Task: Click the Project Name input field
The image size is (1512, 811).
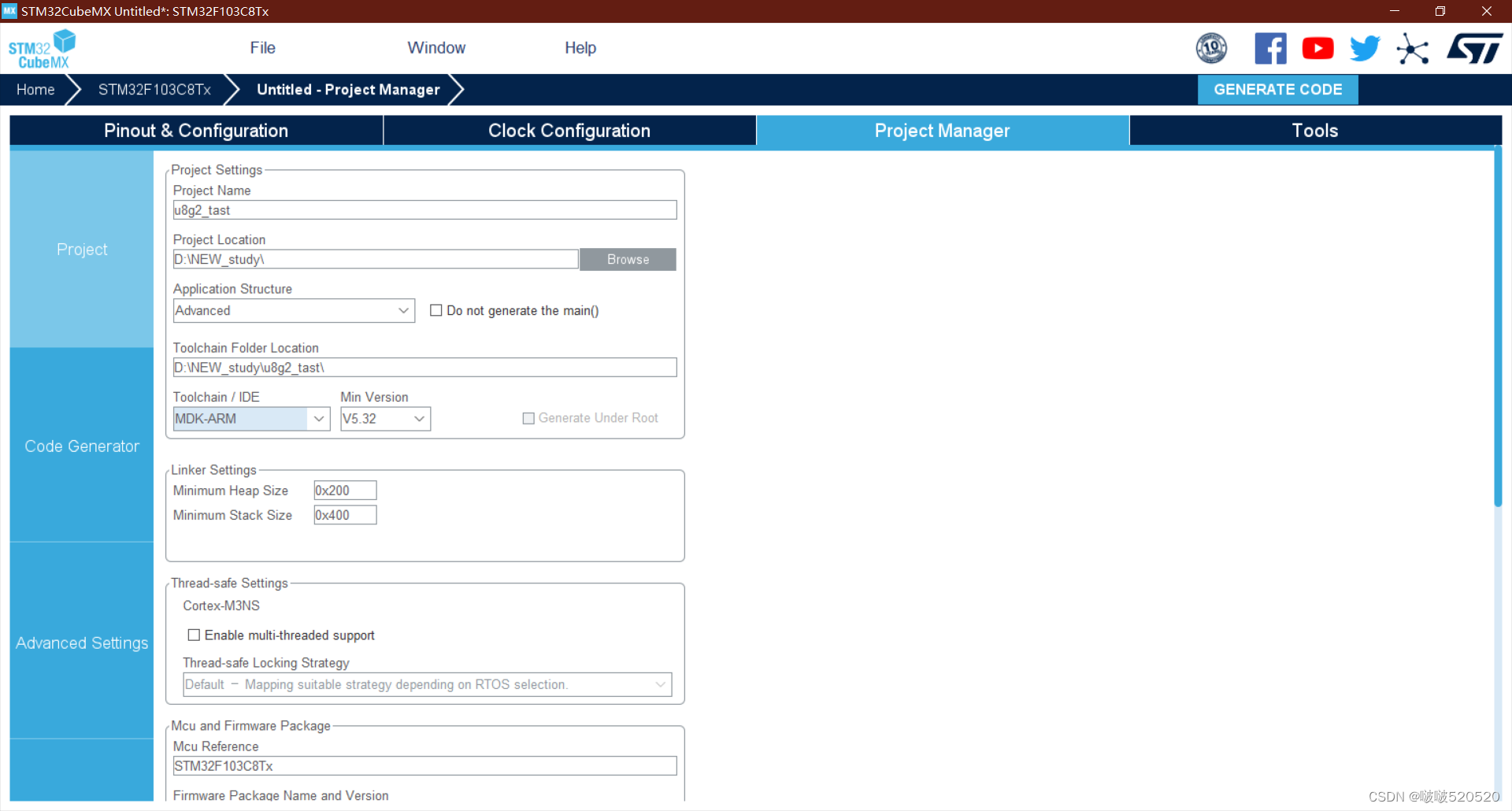Action: coord(424,210)
